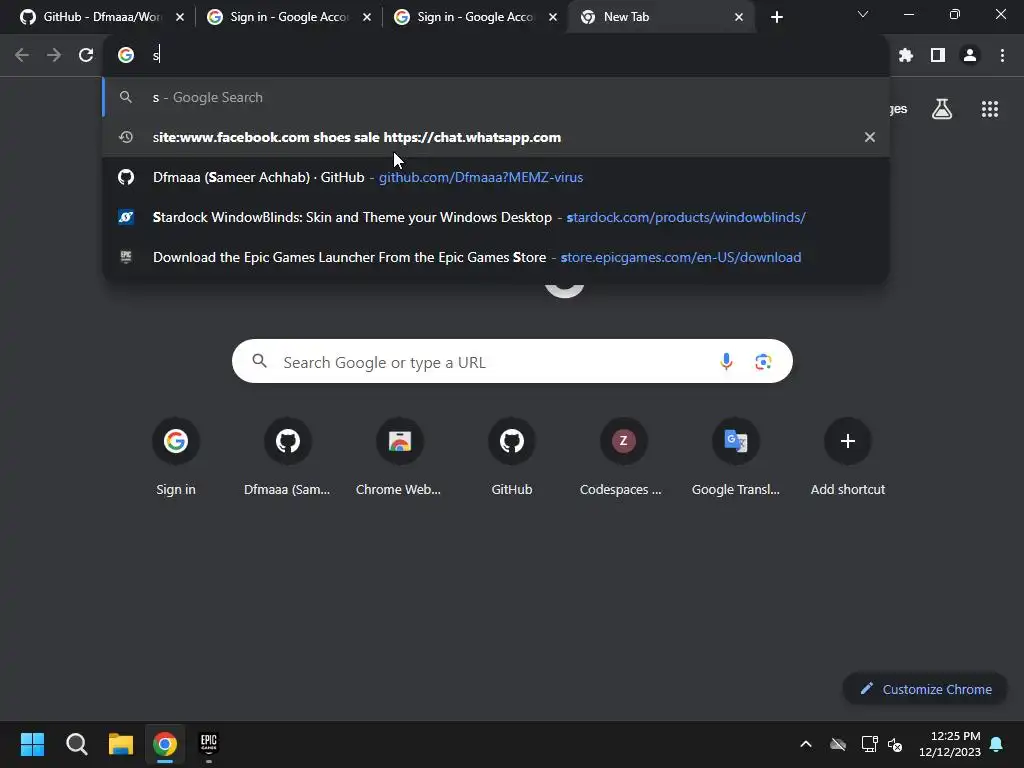The width and height of the screenshot is (1024, 768).
Task: Open the Search Labs flask icon
Action: point(942,109)
